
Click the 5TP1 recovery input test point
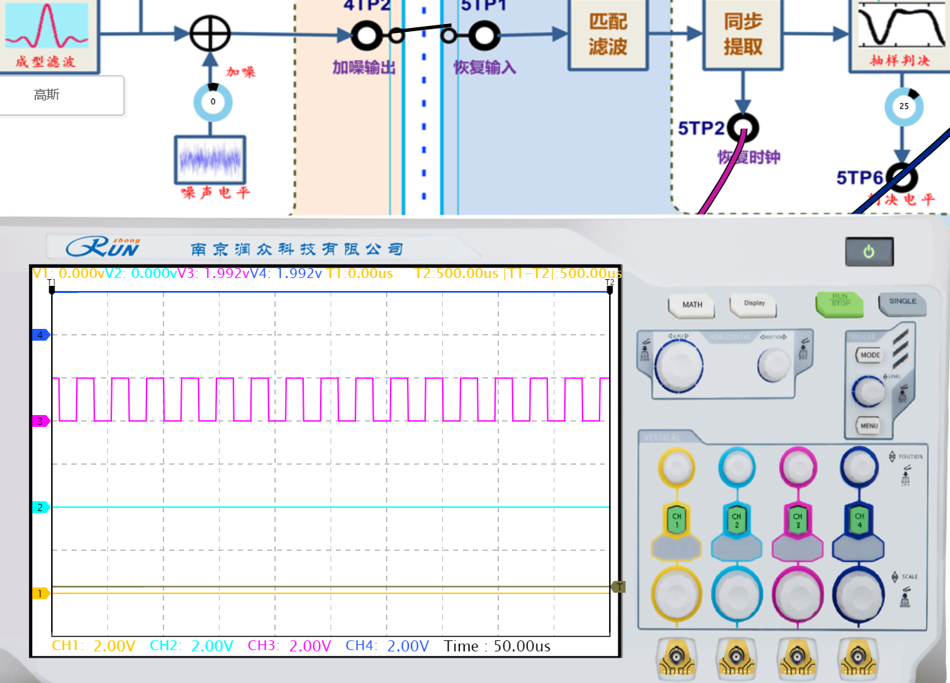coord(484,36)
